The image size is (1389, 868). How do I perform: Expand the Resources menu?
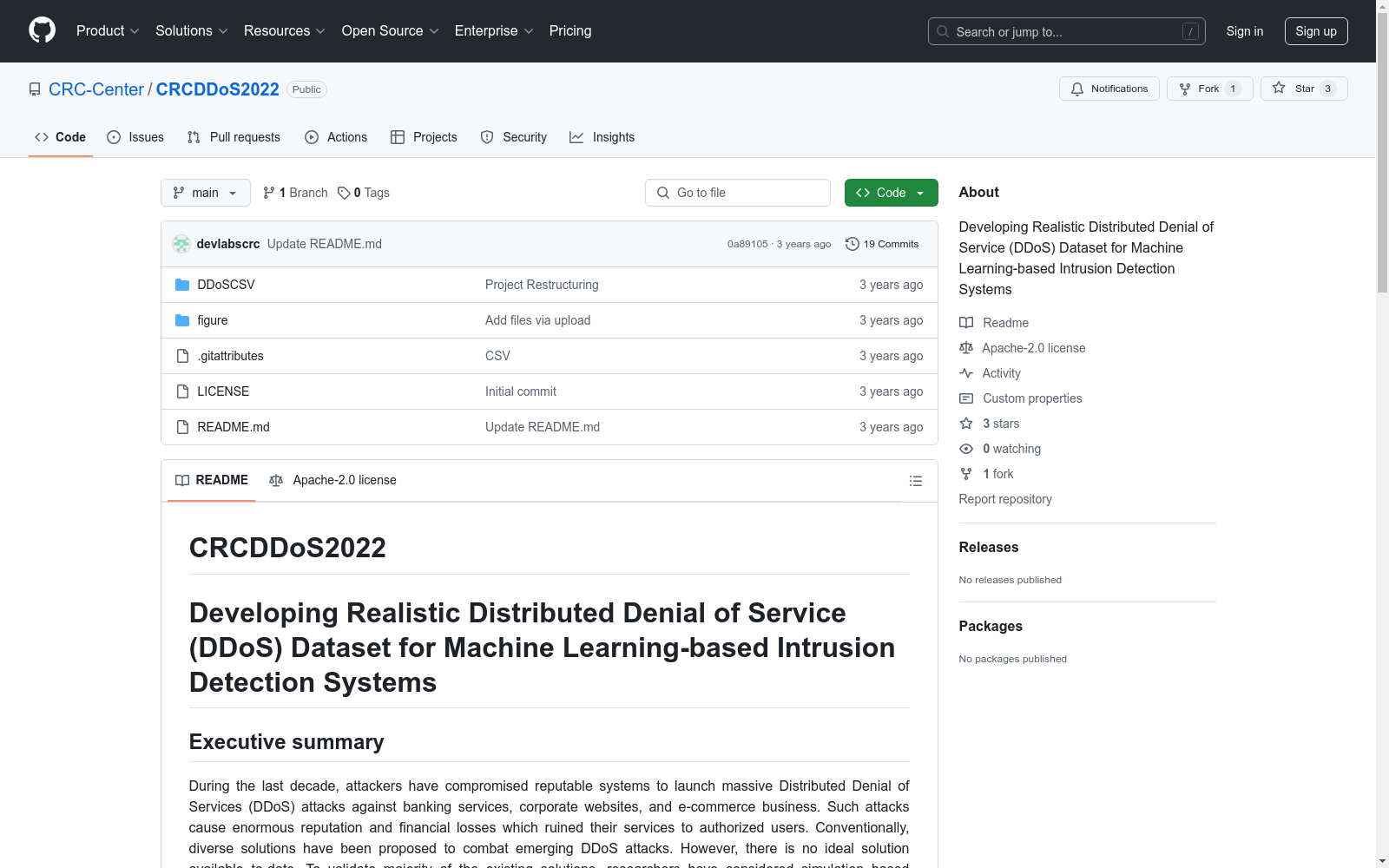pyautogui.click(x=285, y=31)
